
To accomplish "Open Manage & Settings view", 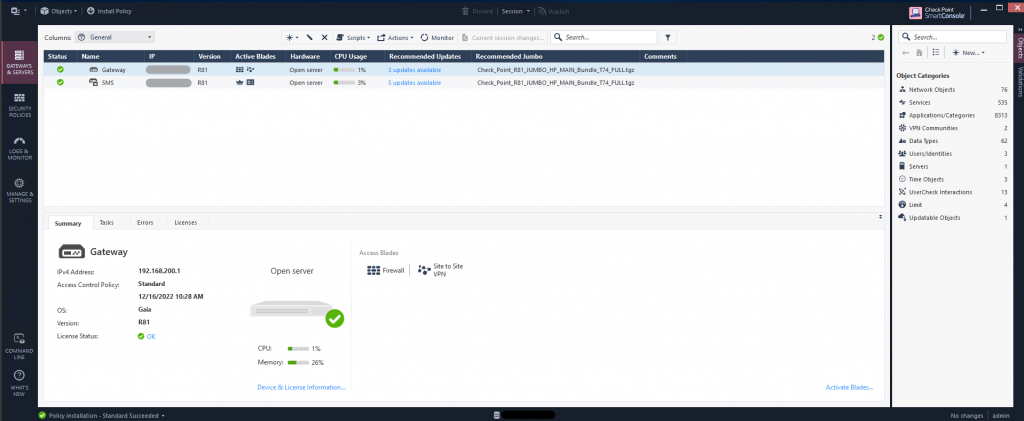I will pyautogui.click(x=20, y=188).
